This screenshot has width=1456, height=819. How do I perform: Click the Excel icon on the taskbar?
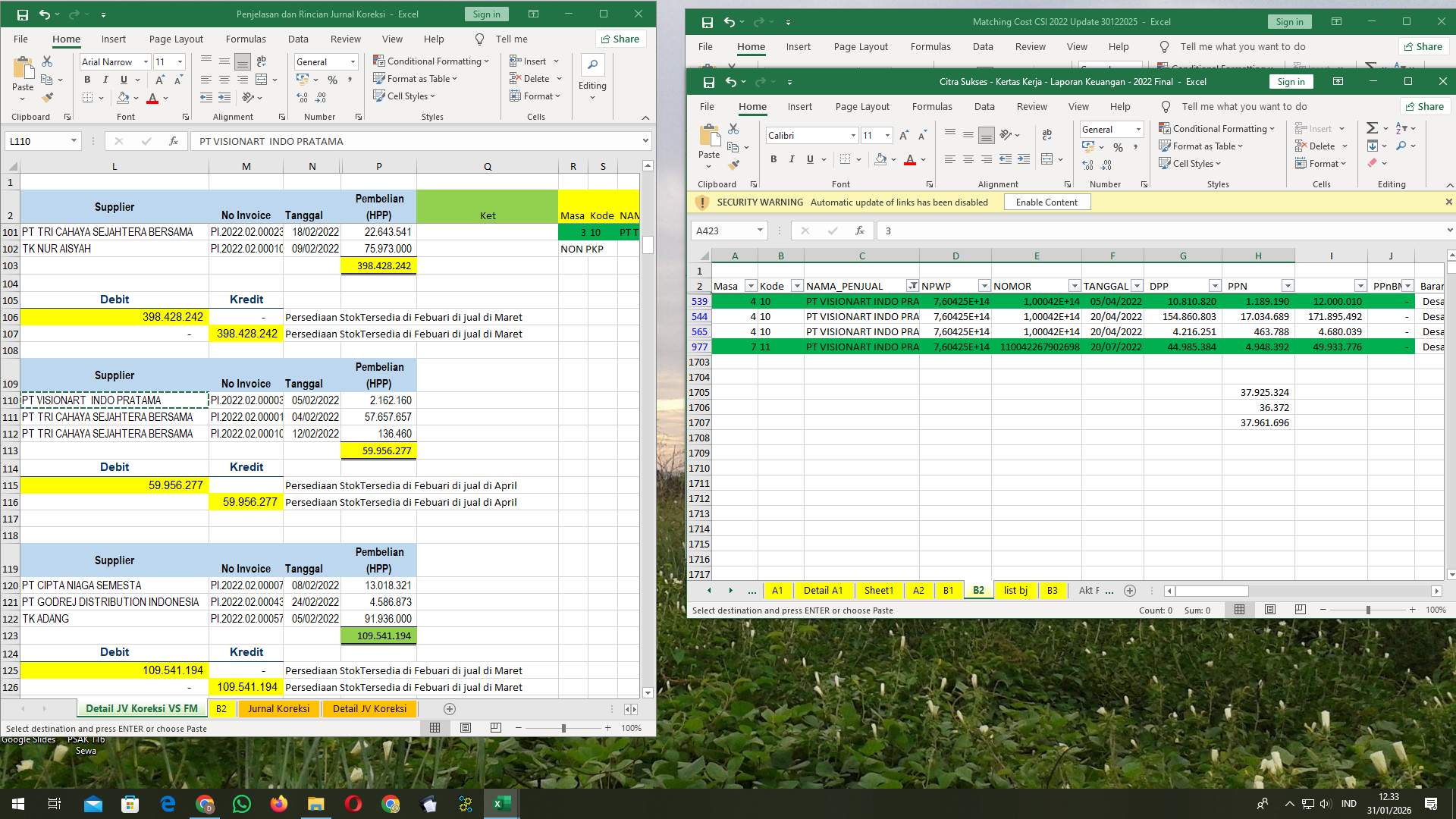500,803
